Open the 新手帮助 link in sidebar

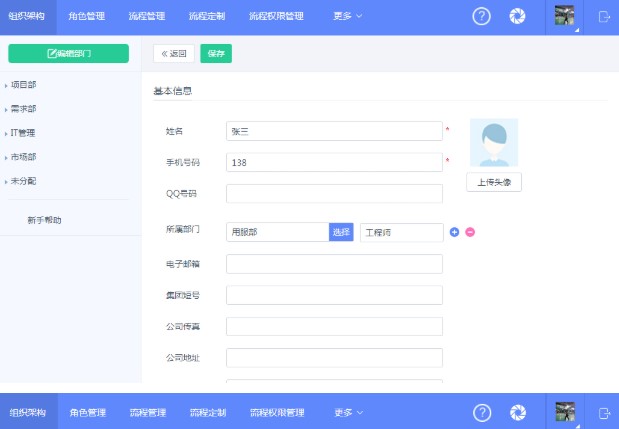(44, 220)
